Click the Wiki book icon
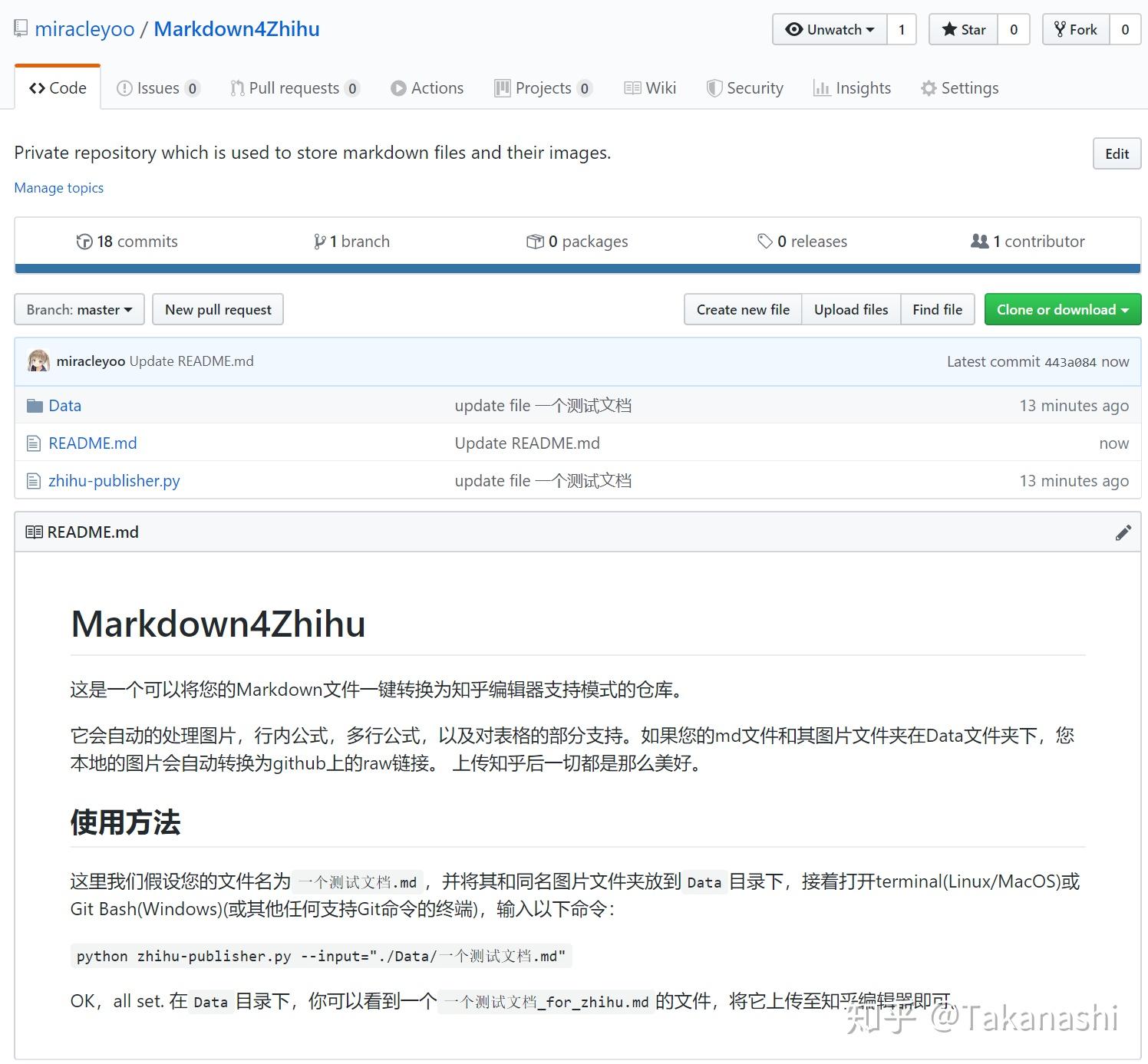The image size is (1148, 1064). coord(632,88)
